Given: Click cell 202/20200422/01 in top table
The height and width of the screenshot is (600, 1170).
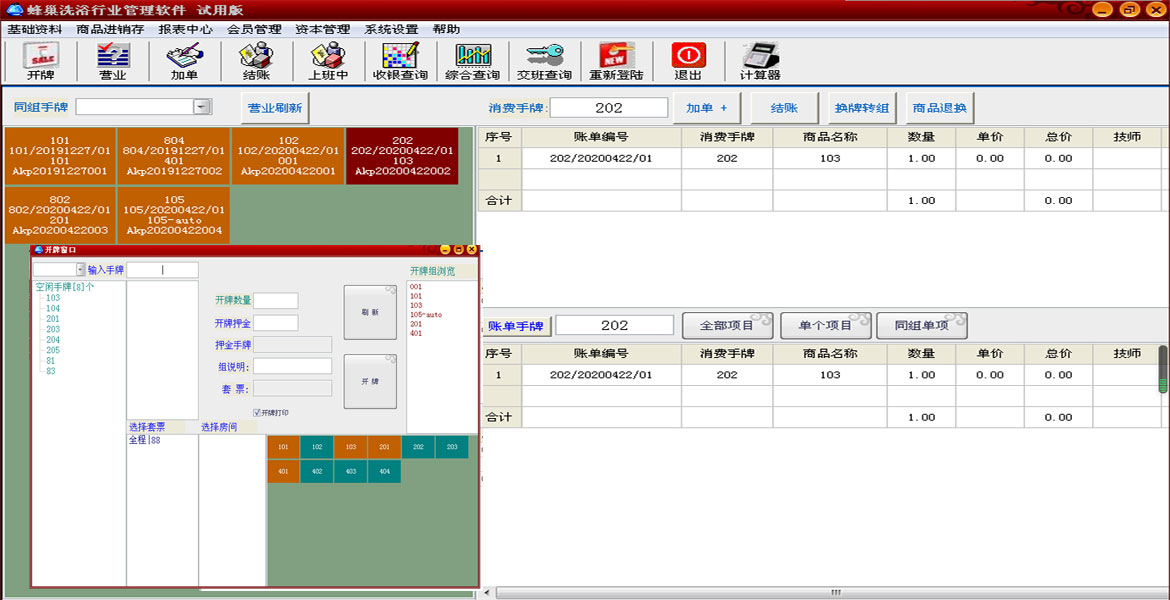Looking at the screenshot, I should [x=601, y=158].
